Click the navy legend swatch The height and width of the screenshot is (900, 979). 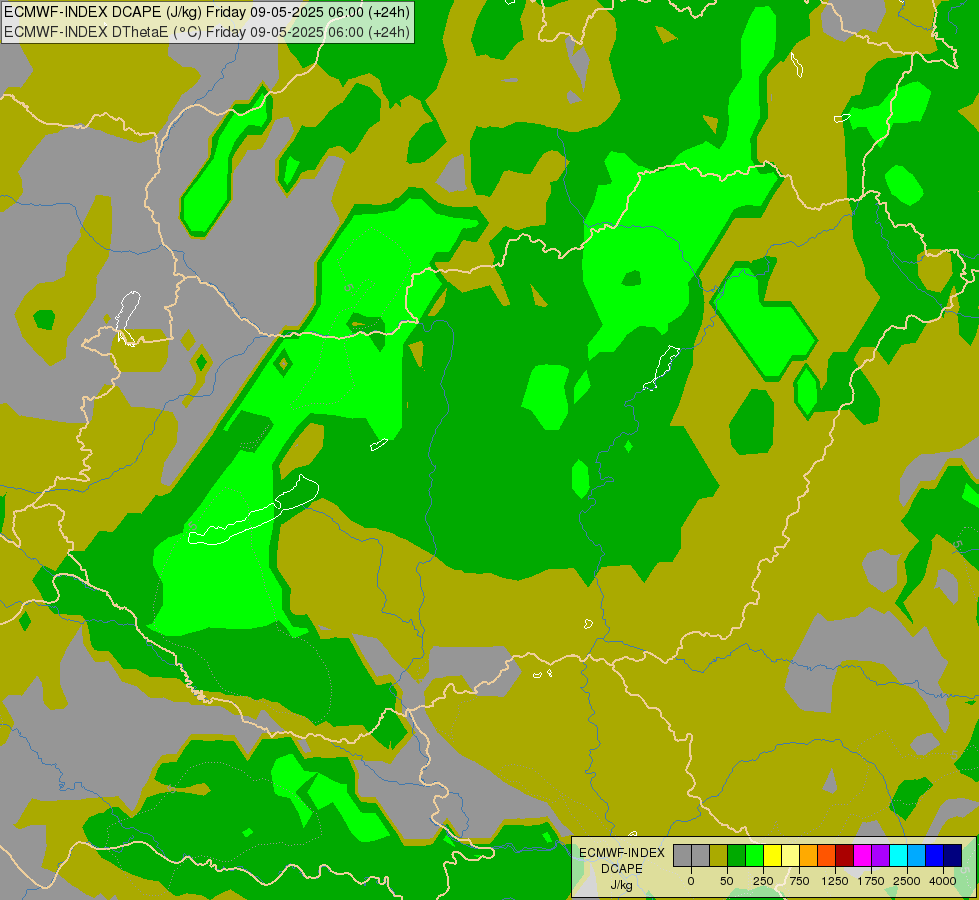pos(952,855)
